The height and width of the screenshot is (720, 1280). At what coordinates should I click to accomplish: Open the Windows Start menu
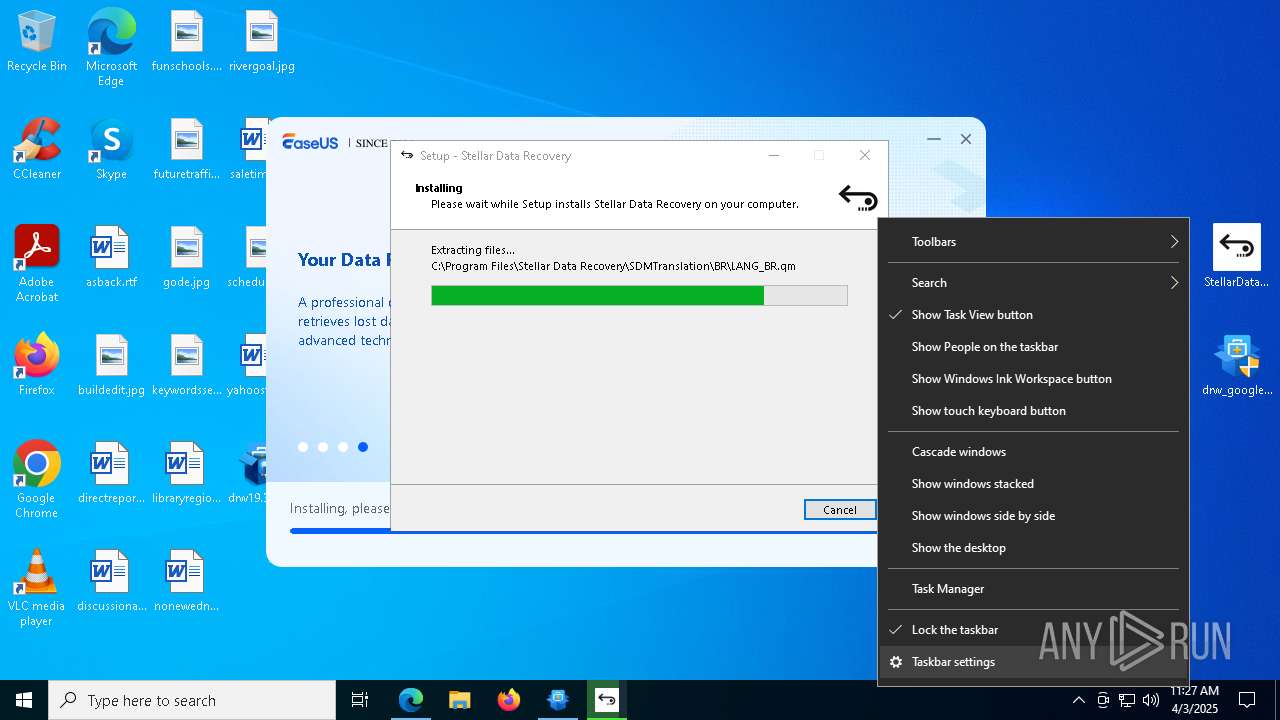(x=24, y=700)
